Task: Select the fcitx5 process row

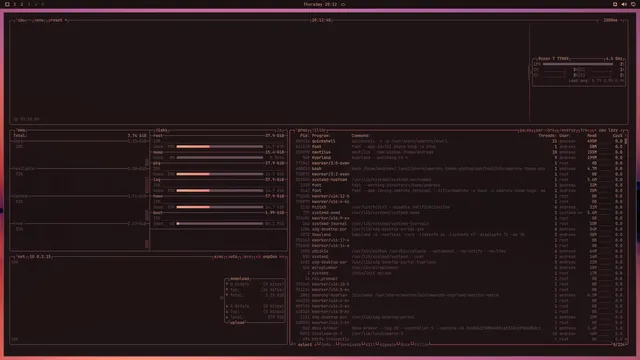Action: click(x=460, y=207)
